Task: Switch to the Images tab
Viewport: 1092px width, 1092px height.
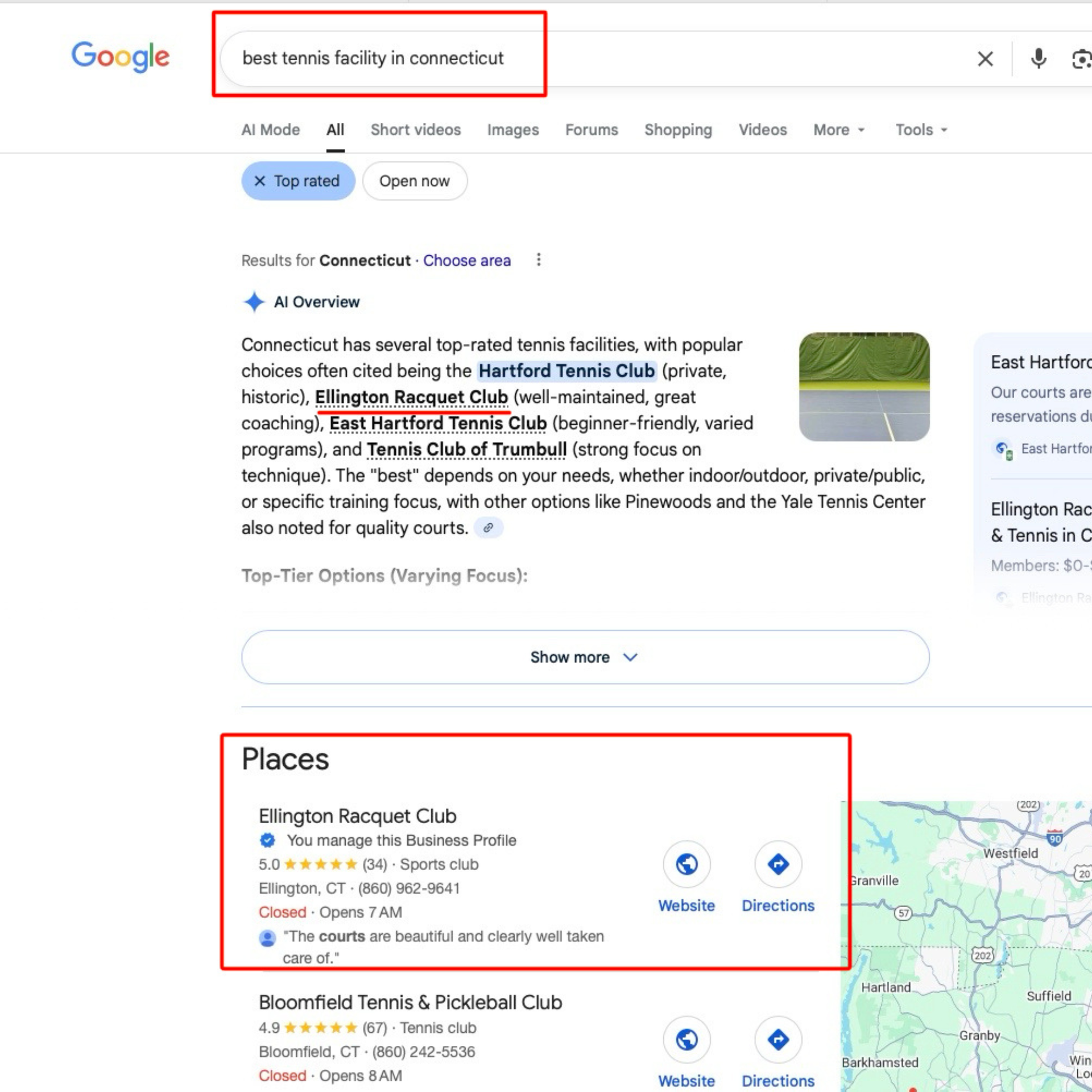Action: (513, 130)
